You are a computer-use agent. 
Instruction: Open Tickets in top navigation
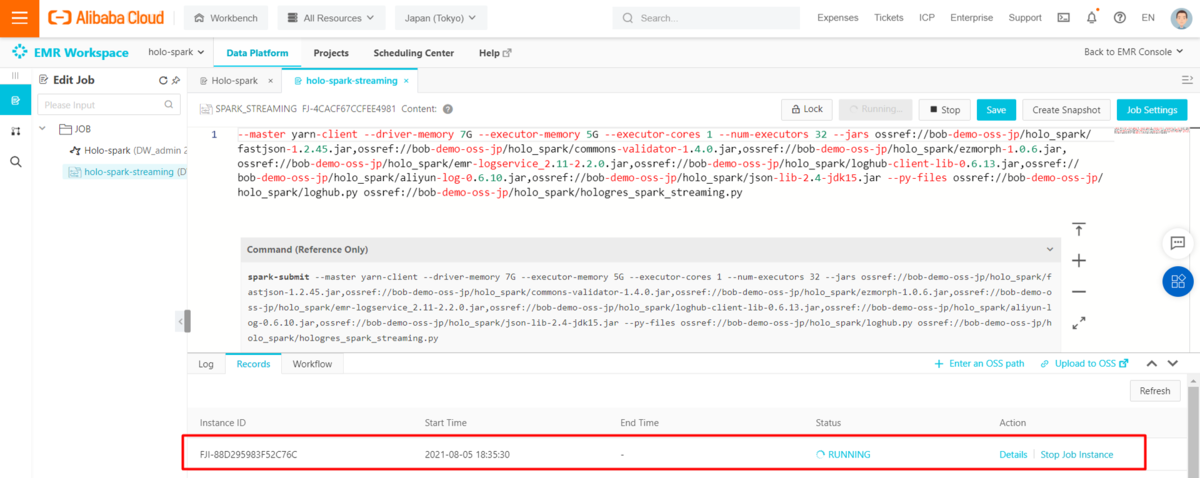pyautogui.click(x=888, y=18)
